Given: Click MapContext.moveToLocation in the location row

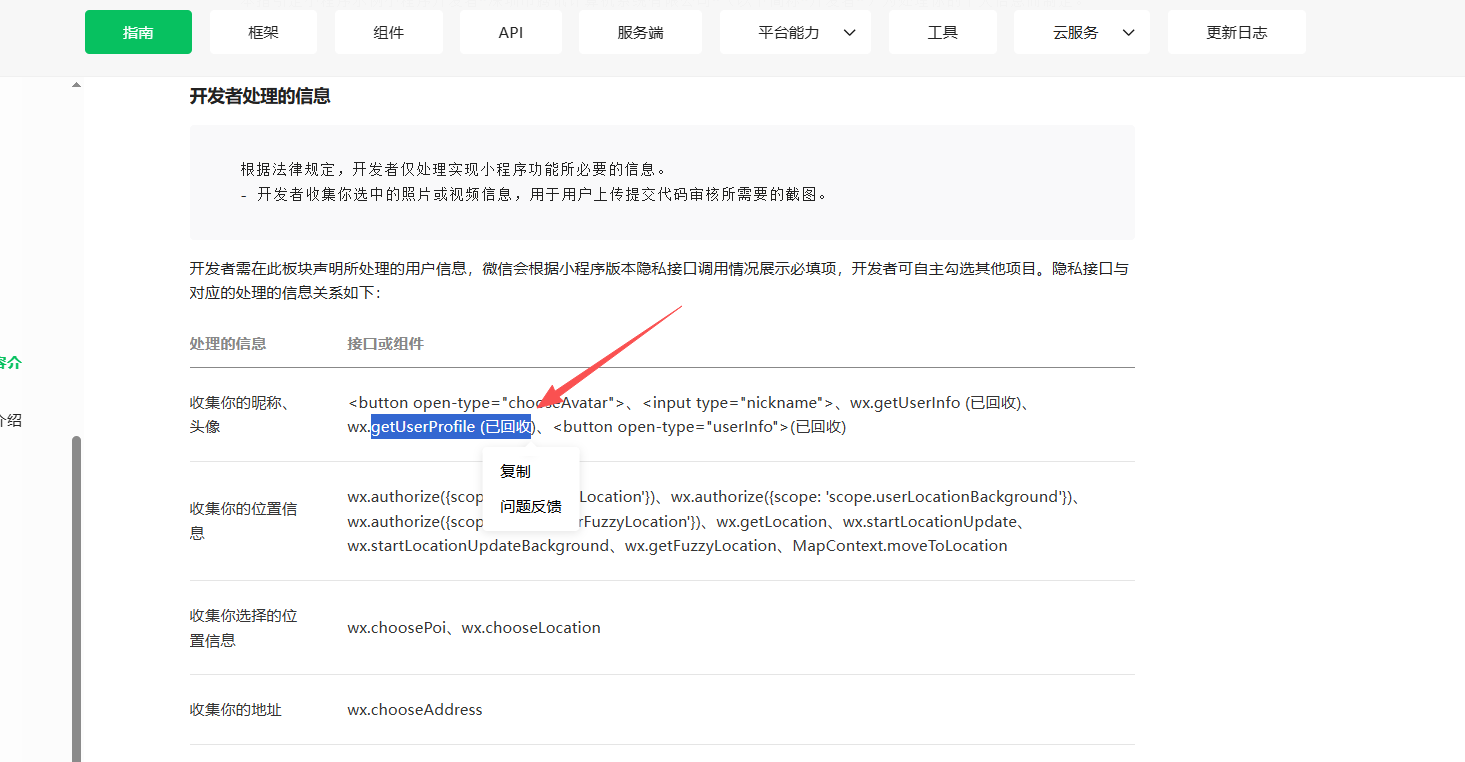Looking at the screenshot, I should coord(900,546).
